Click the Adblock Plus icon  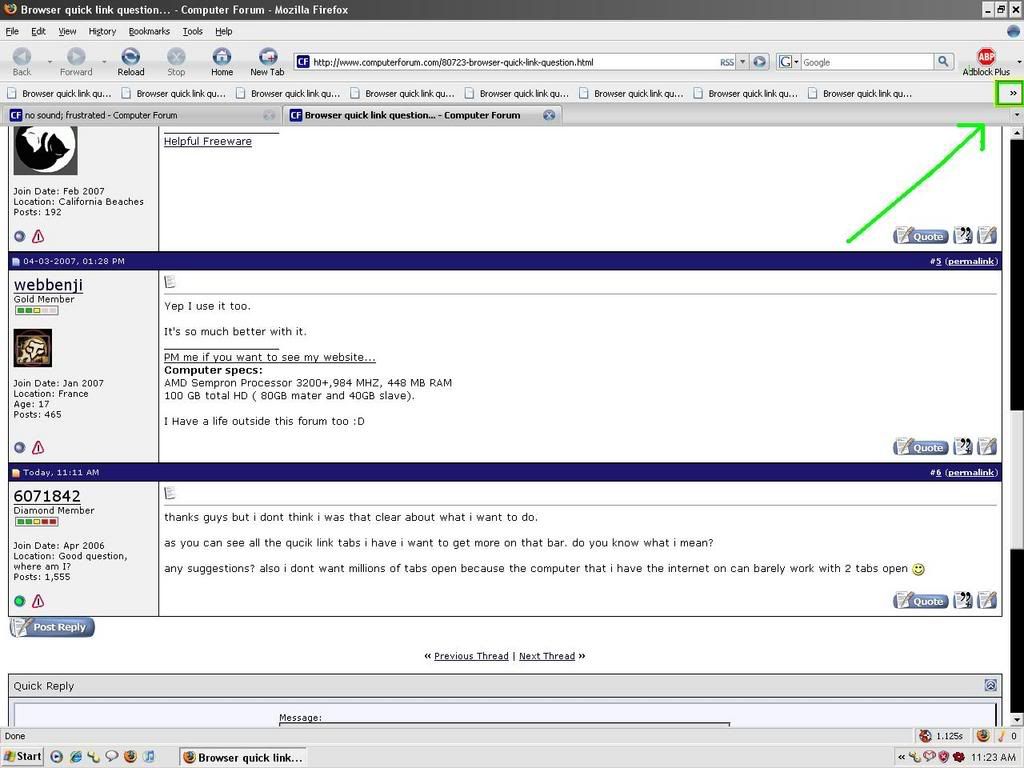(986, 58)
